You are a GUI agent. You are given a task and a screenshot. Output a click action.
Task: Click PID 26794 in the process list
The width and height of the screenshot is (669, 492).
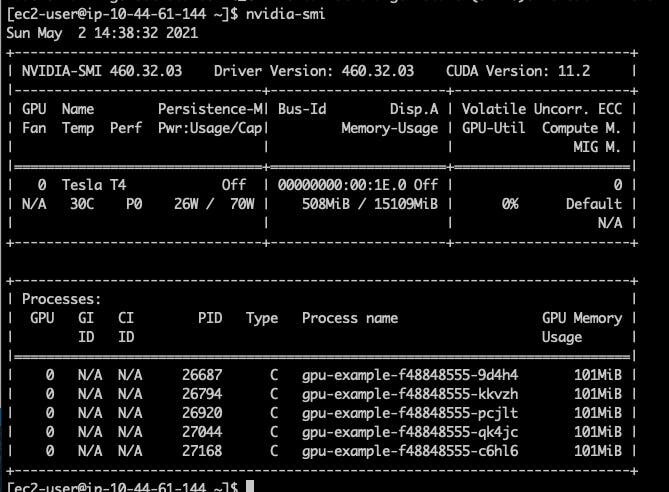pyautogui.click(x=202, y=394)
